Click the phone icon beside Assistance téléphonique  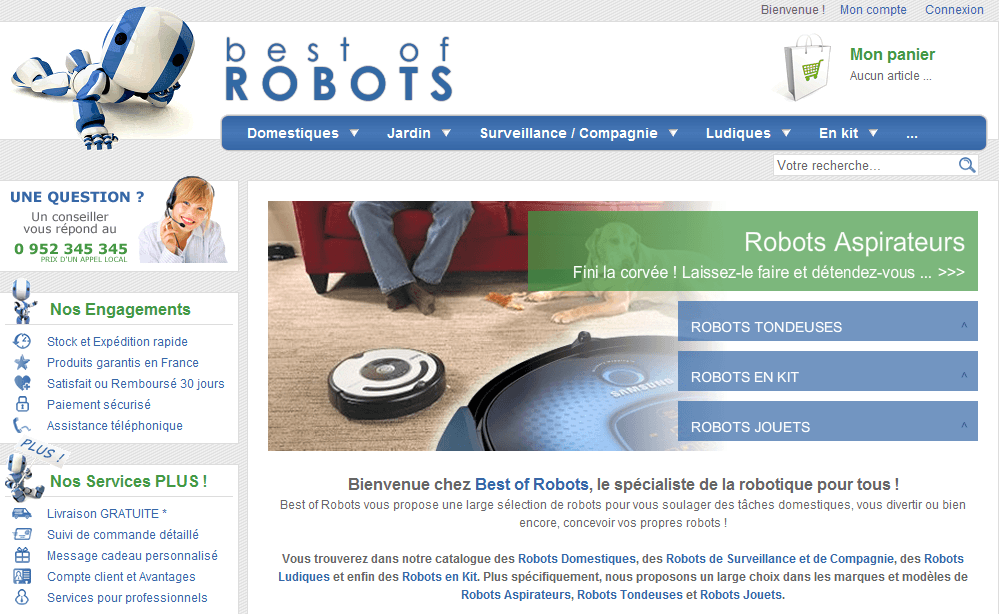22,425
